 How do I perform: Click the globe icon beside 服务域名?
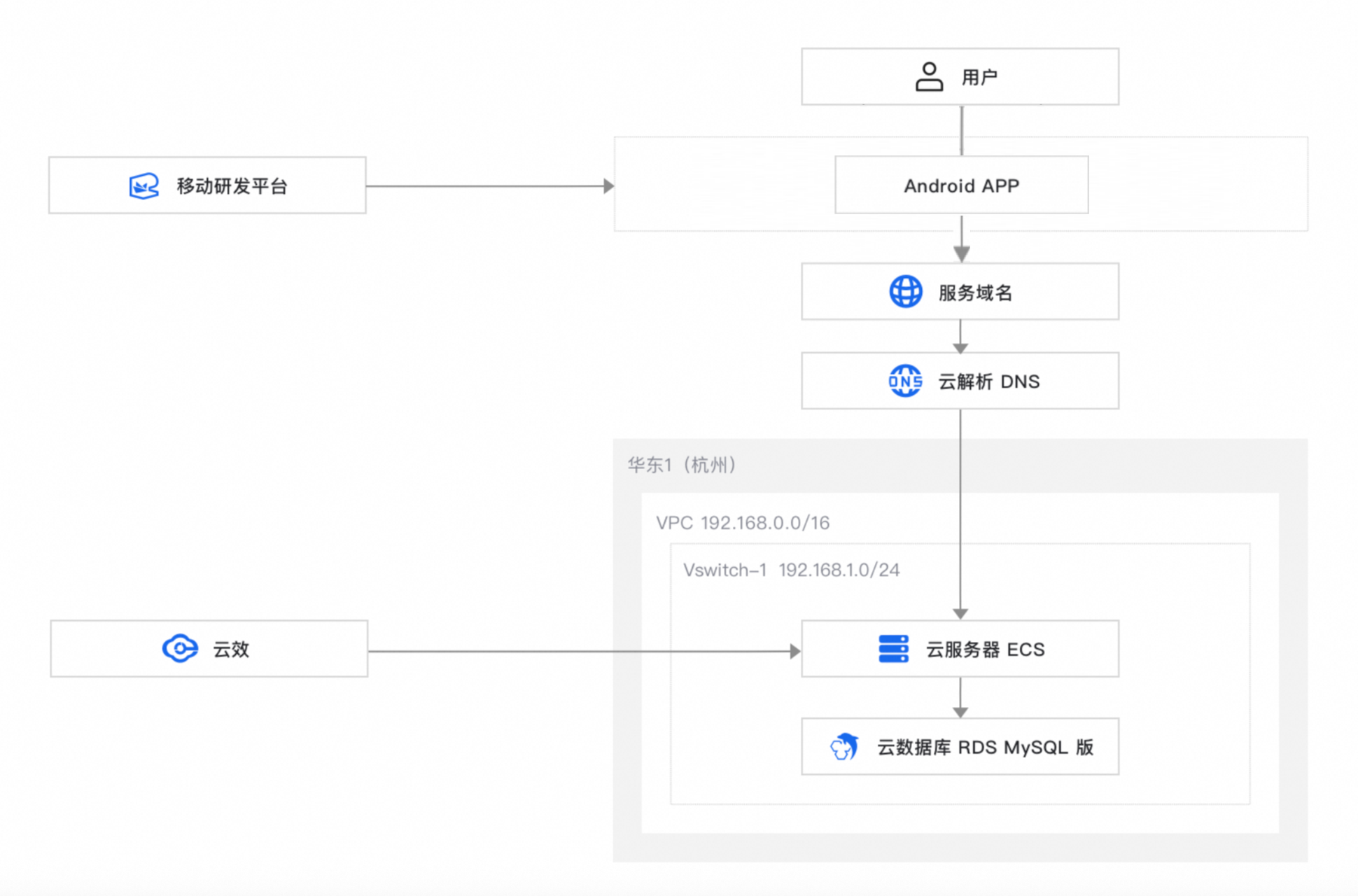pos(906,291)
